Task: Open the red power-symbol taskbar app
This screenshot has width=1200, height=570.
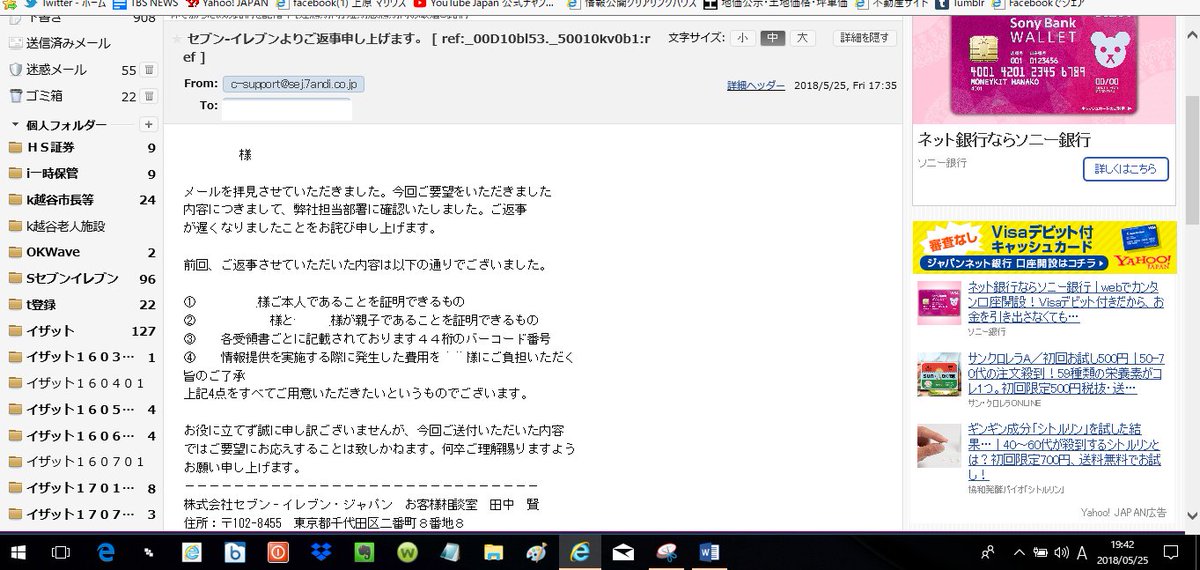Action: click(x=278, y=552)
